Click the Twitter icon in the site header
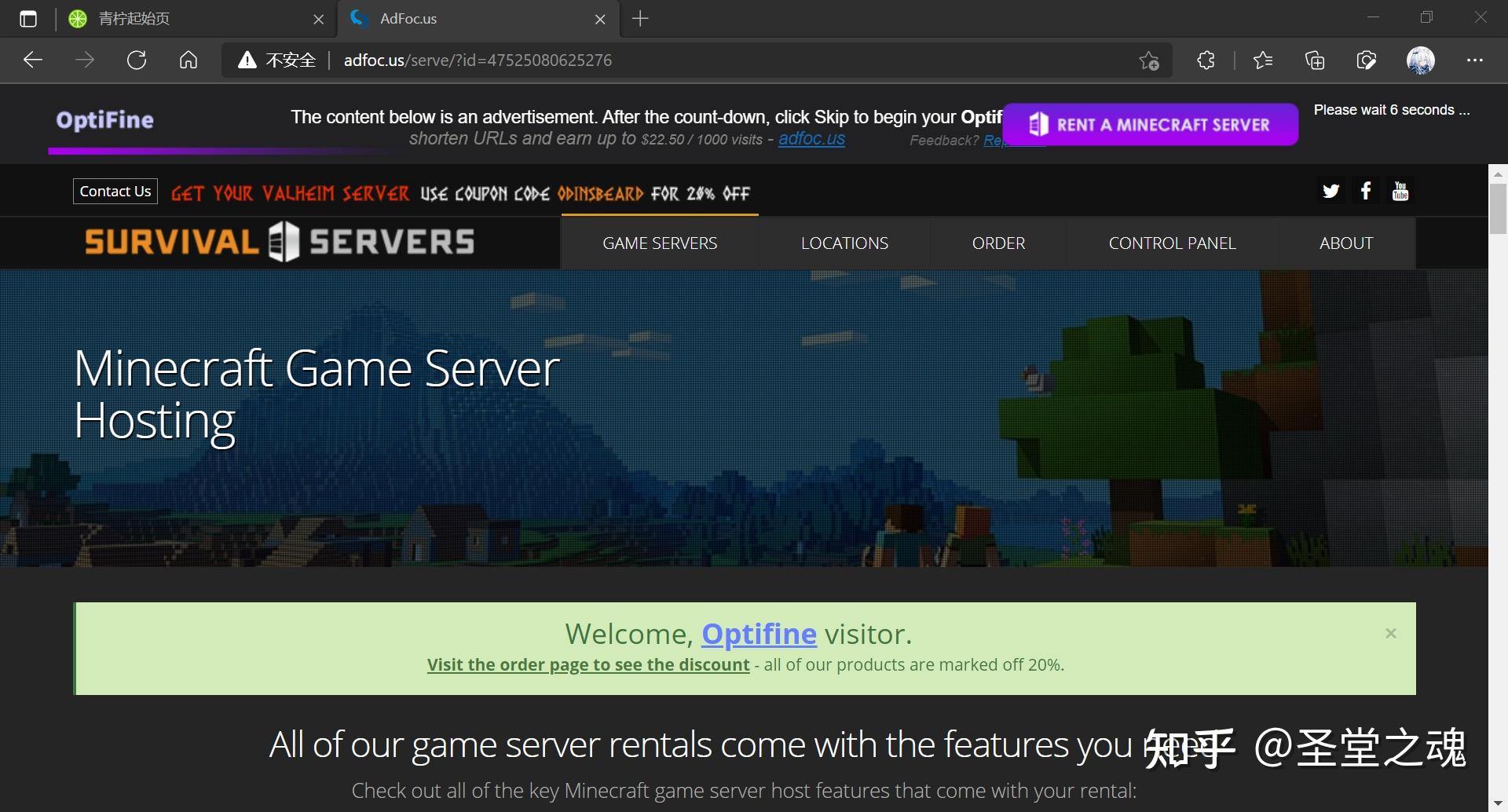 (x=1330, y=191)
